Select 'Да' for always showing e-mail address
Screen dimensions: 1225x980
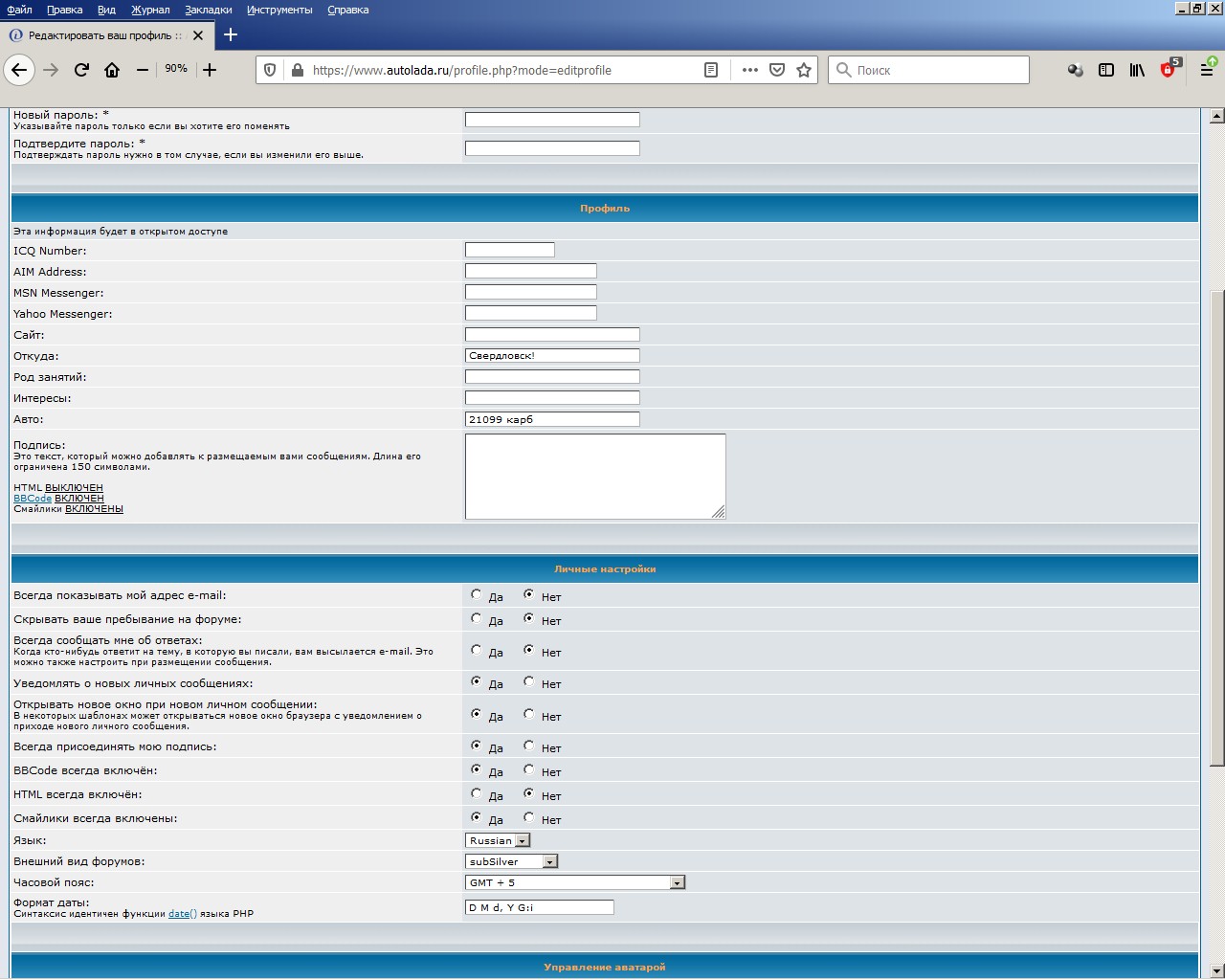(477, 595)
